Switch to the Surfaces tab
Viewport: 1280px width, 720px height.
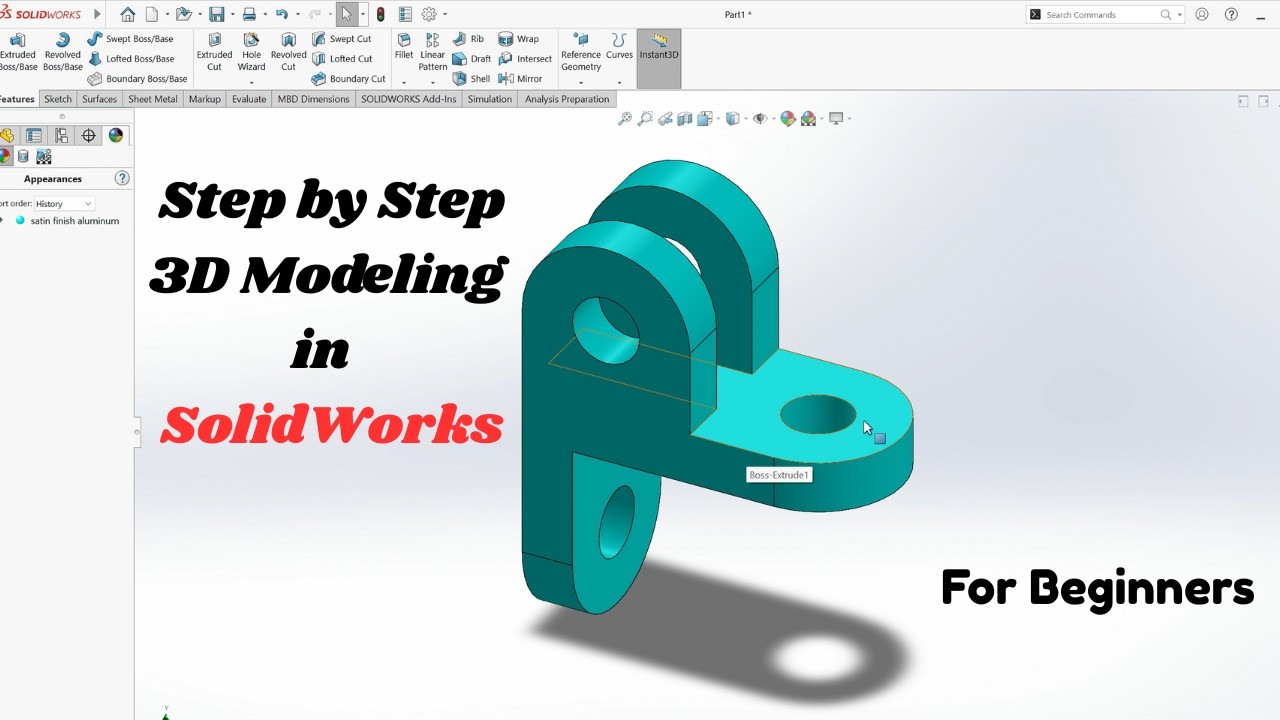(x=99, y=99)
